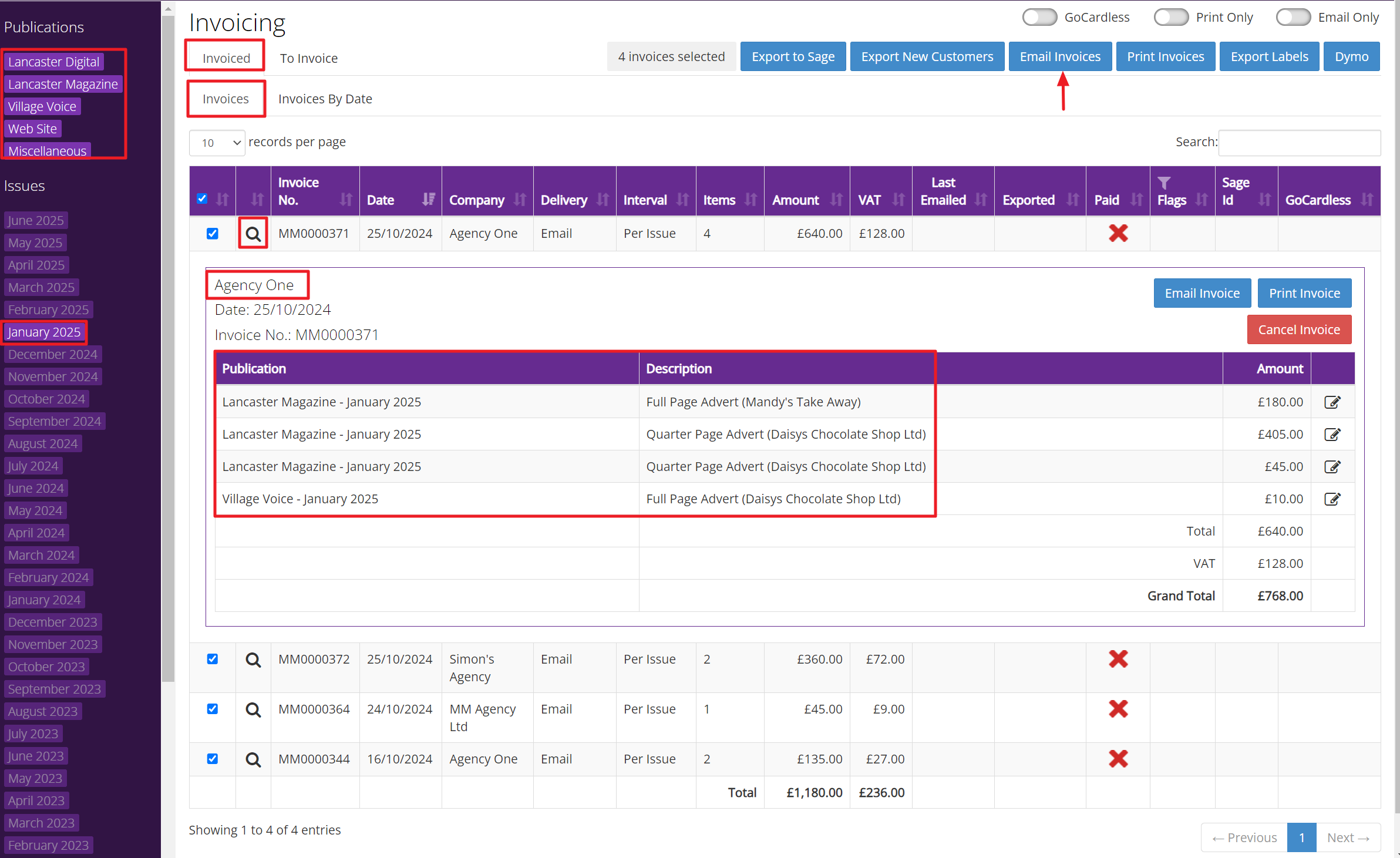The height and width of the screenshot is (858, 1400).
Task: Click the red X paid status for MM0000344
Action: [1118, 759]
